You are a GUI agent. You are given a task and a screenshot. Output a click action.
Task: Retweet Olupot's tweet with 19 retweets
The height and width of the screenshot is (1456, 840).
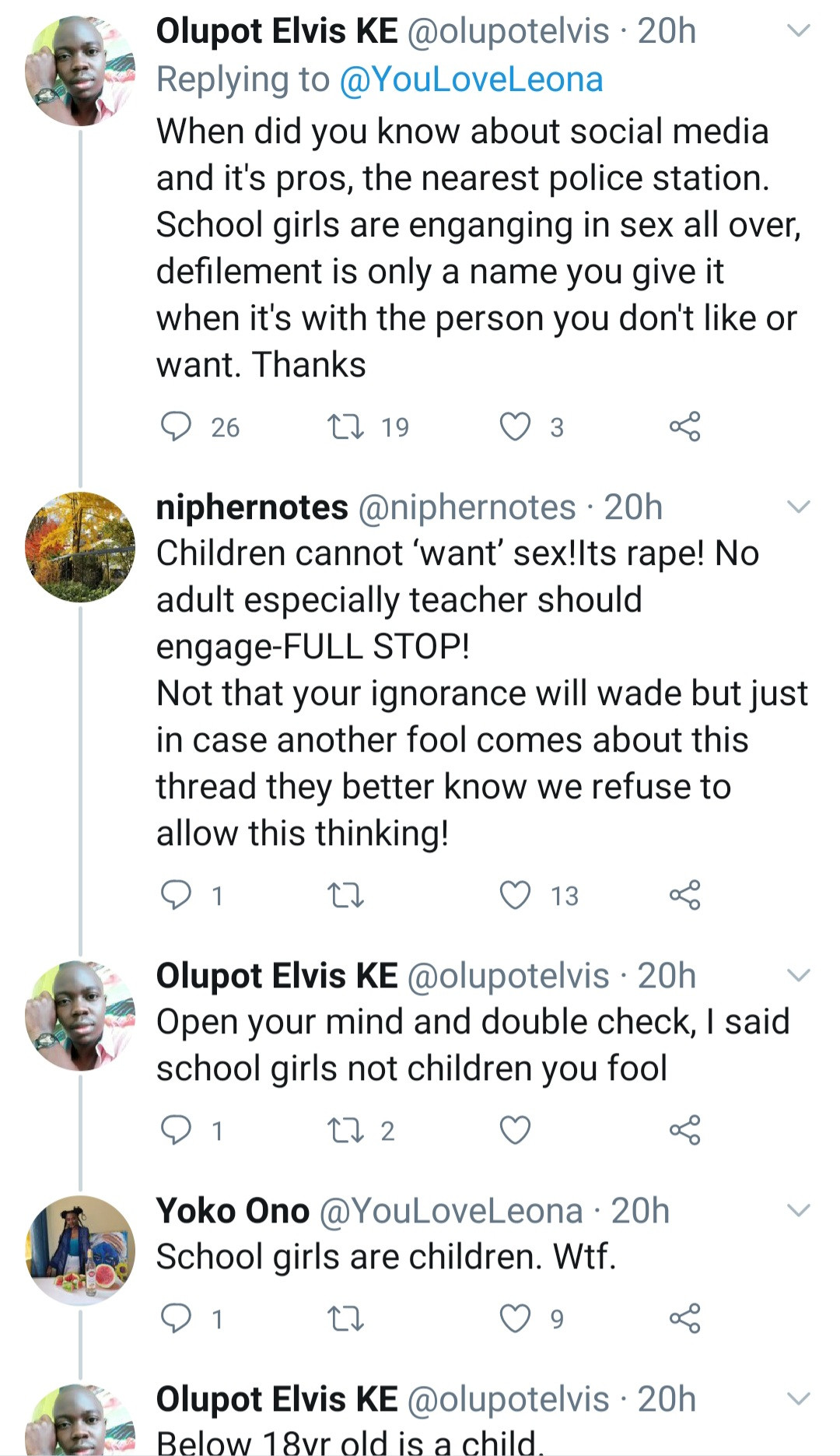click(345, 426)
